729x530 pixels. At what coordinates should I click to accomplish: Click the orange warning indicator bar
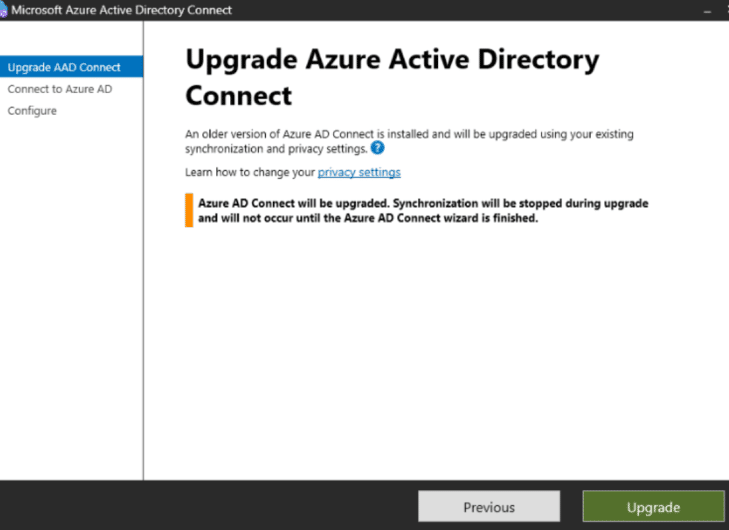[x=189, y=211]
